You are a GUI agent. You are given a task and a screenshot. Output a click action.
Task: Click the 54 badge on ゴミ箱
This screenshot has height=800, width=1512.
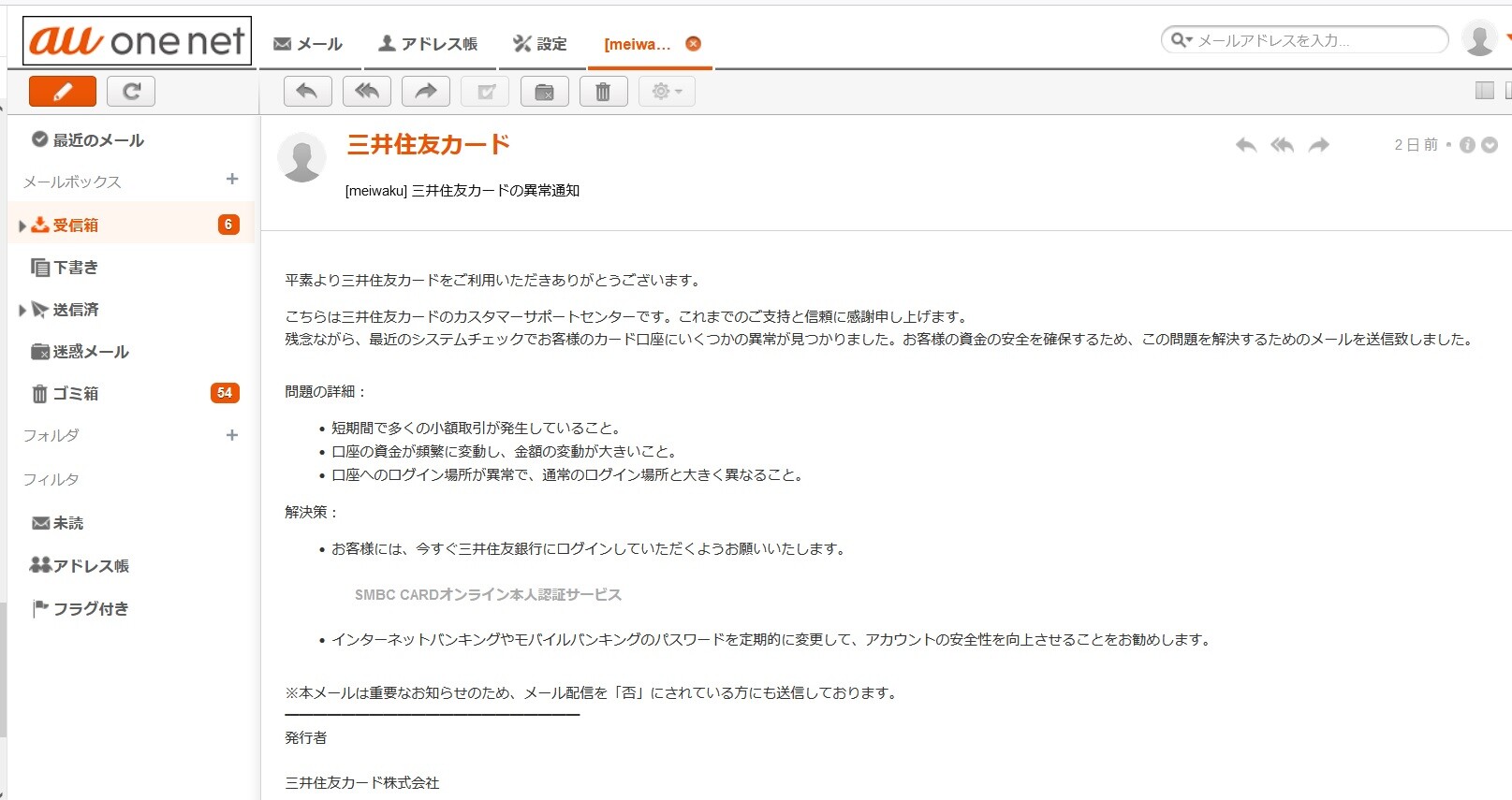pos(225,393)
